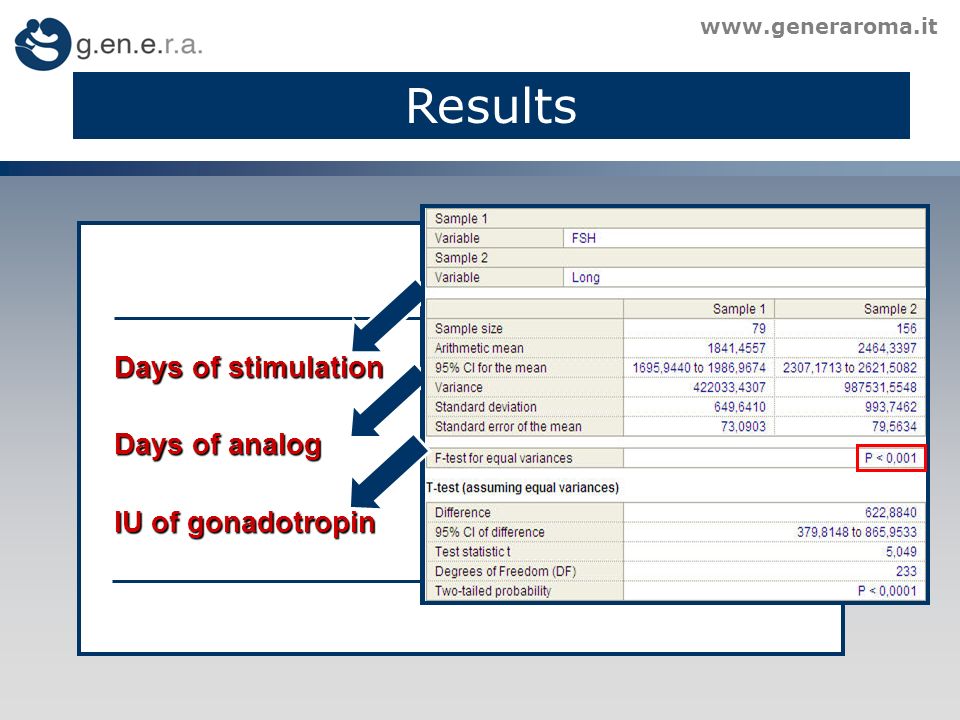960x720 pixels.
Task: Click standard error value 73,0903
Action: (x=743, y=427)
